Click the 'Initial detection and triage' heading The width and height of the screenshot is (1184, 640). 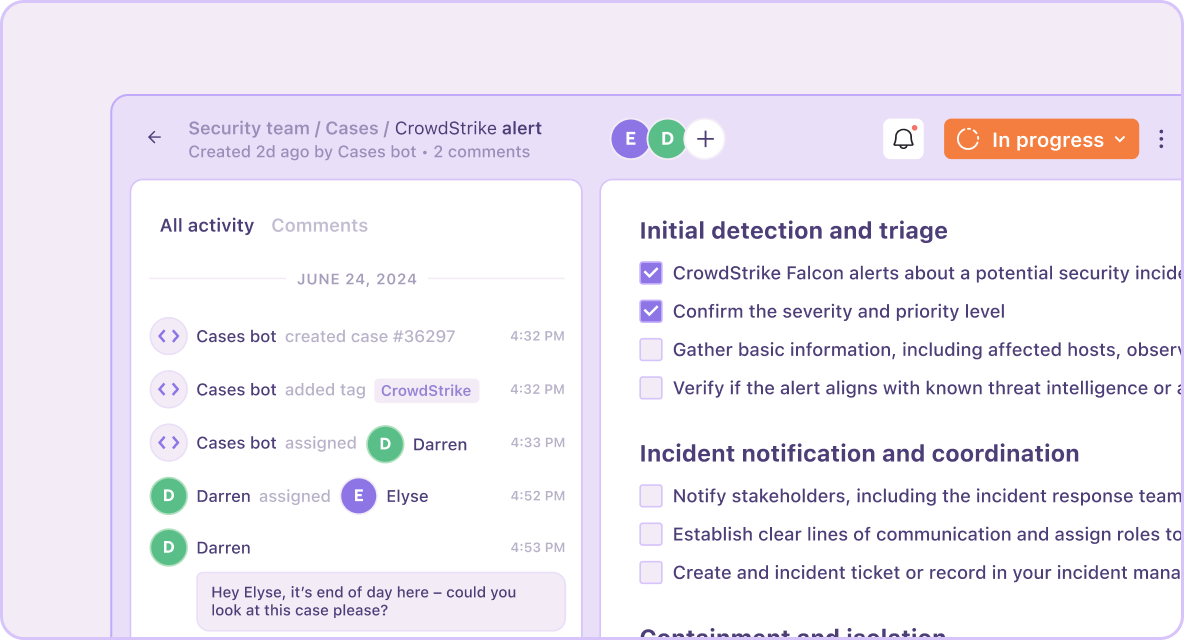coord(794,230)
